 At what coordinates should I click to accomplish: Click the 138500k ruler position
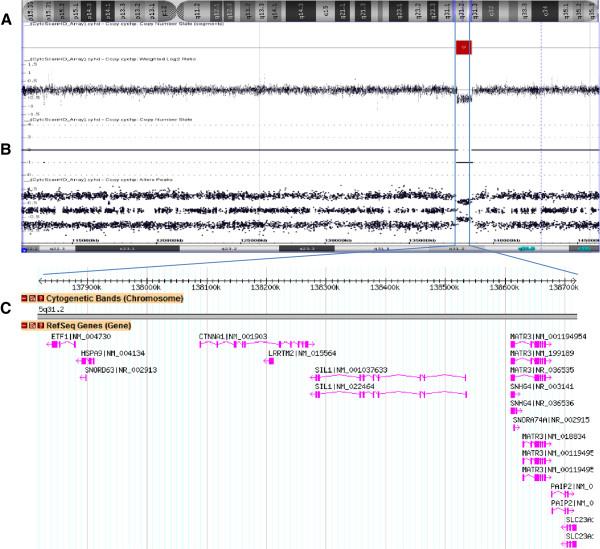[x=445, y=287]
